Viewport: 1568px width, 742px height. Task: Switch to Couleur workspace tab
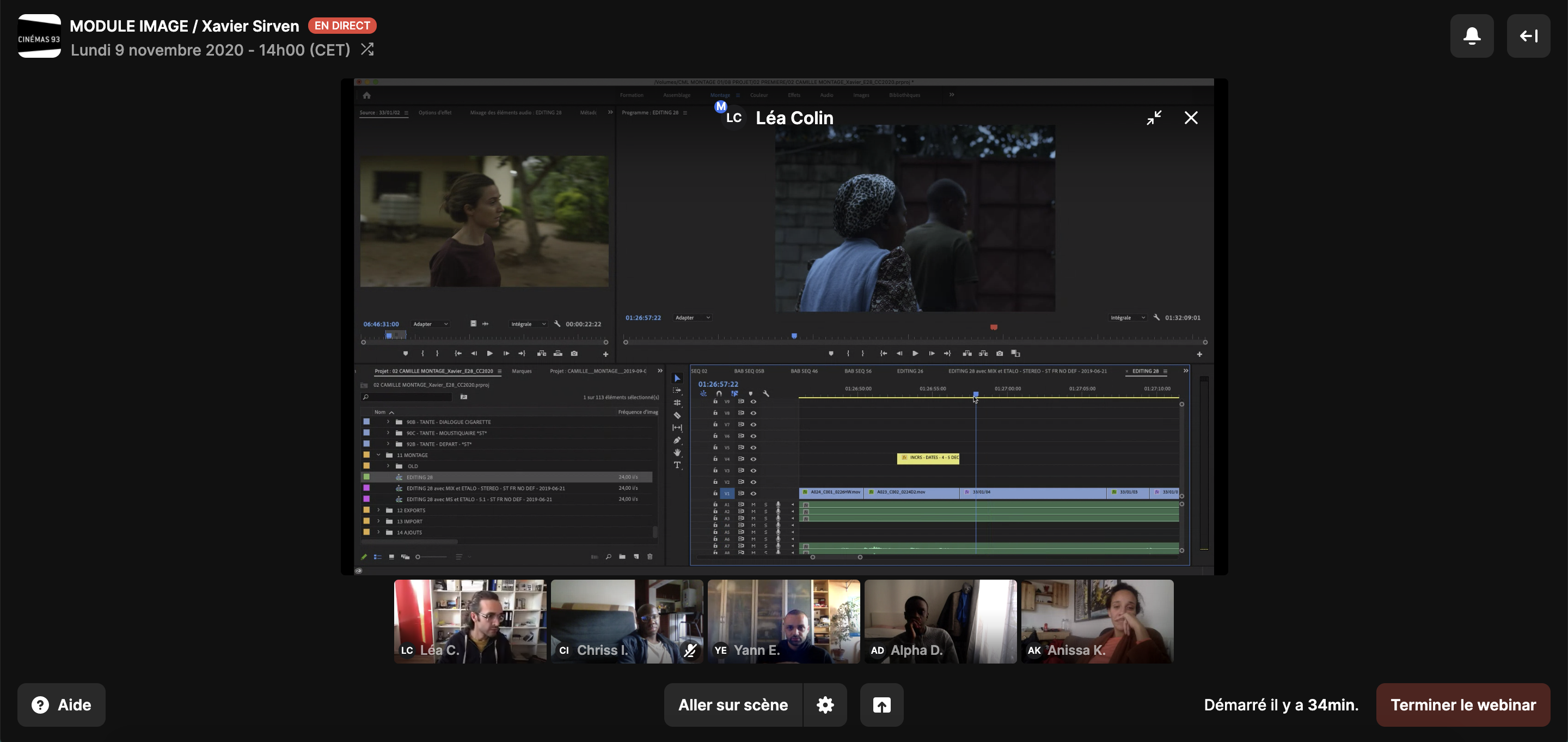tap(758, 95)
